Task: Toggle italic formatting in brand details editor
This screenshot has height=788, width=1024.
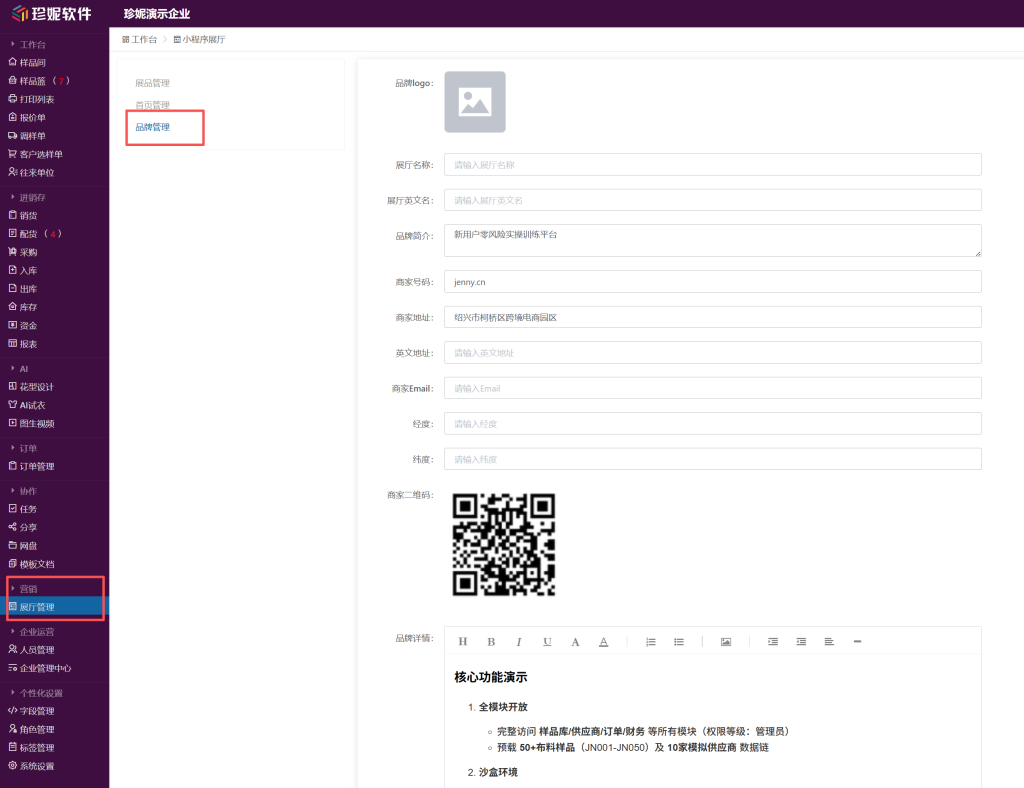Action: point(519,642)
